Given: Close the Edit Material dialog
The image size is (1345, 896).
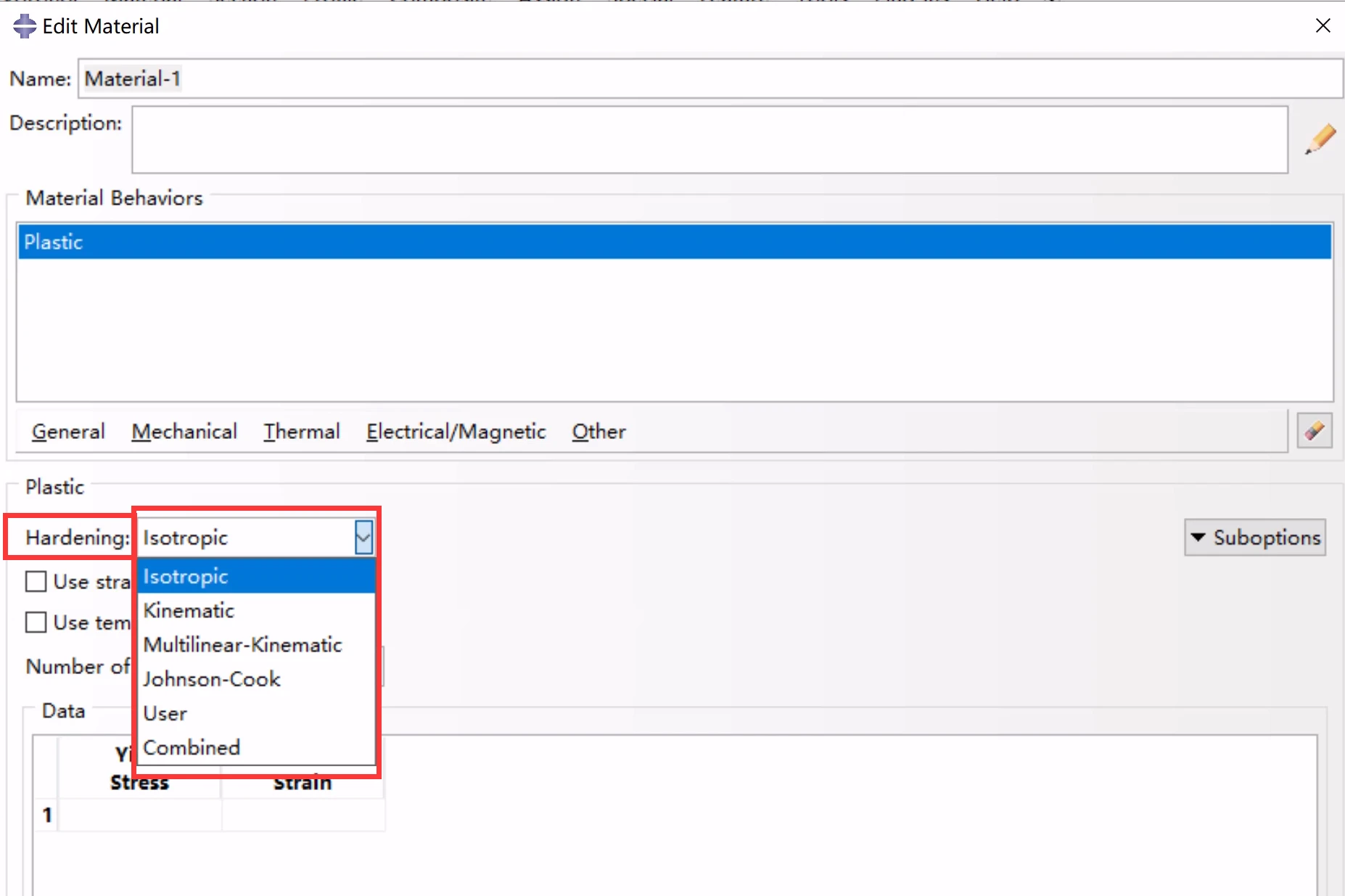Looking at the screenshot, I should (1323, 25).
